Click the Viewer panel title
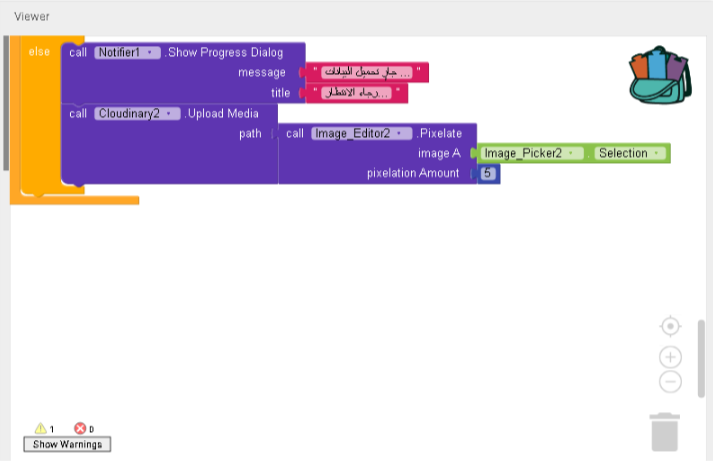 pos(31,16)
